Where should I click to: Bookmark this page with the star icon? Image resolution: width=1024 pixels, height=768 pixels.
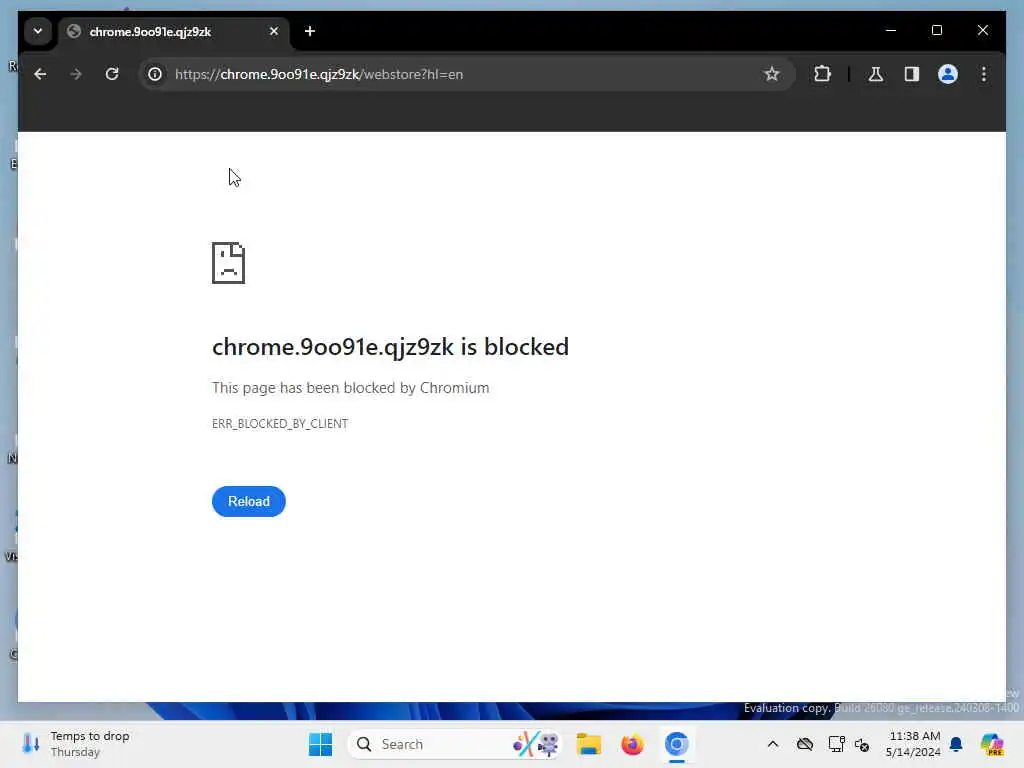coord(772,74)
